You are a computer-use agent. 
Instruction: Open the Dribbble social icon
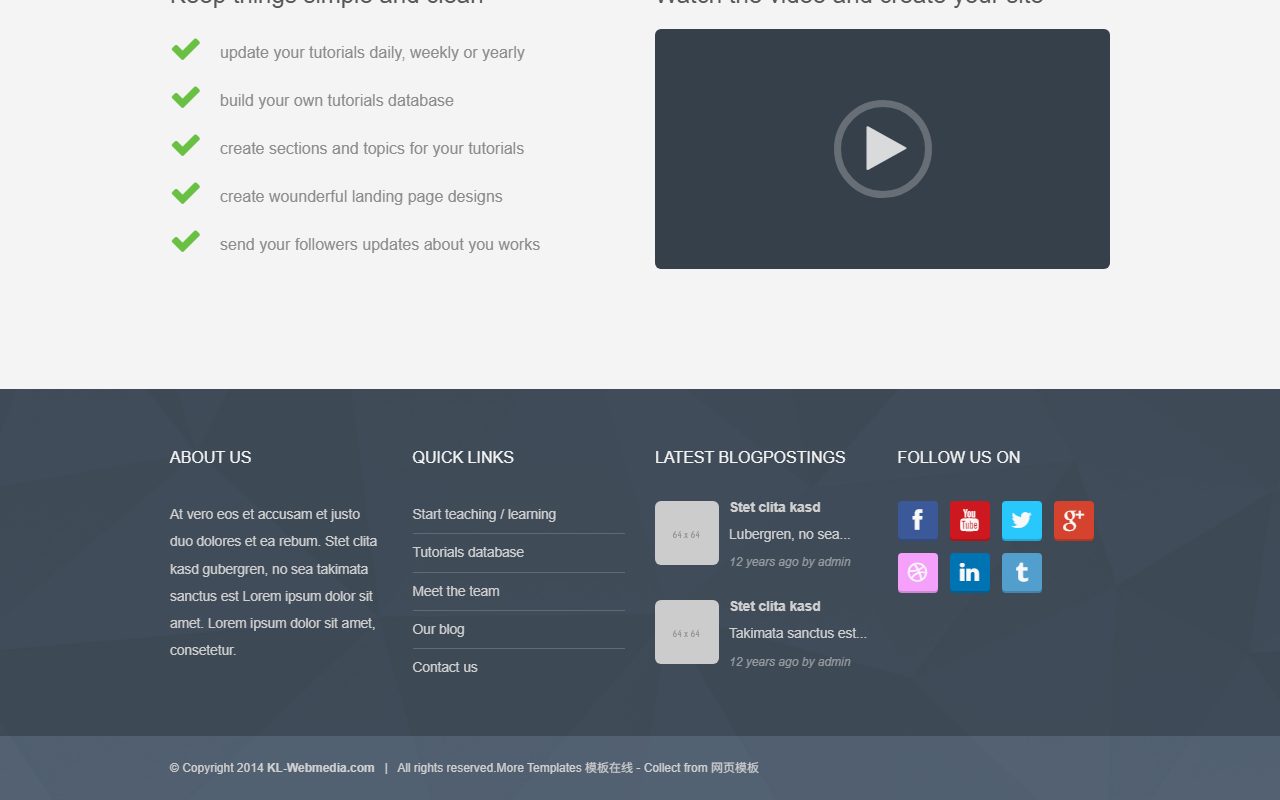pos(918,573)
